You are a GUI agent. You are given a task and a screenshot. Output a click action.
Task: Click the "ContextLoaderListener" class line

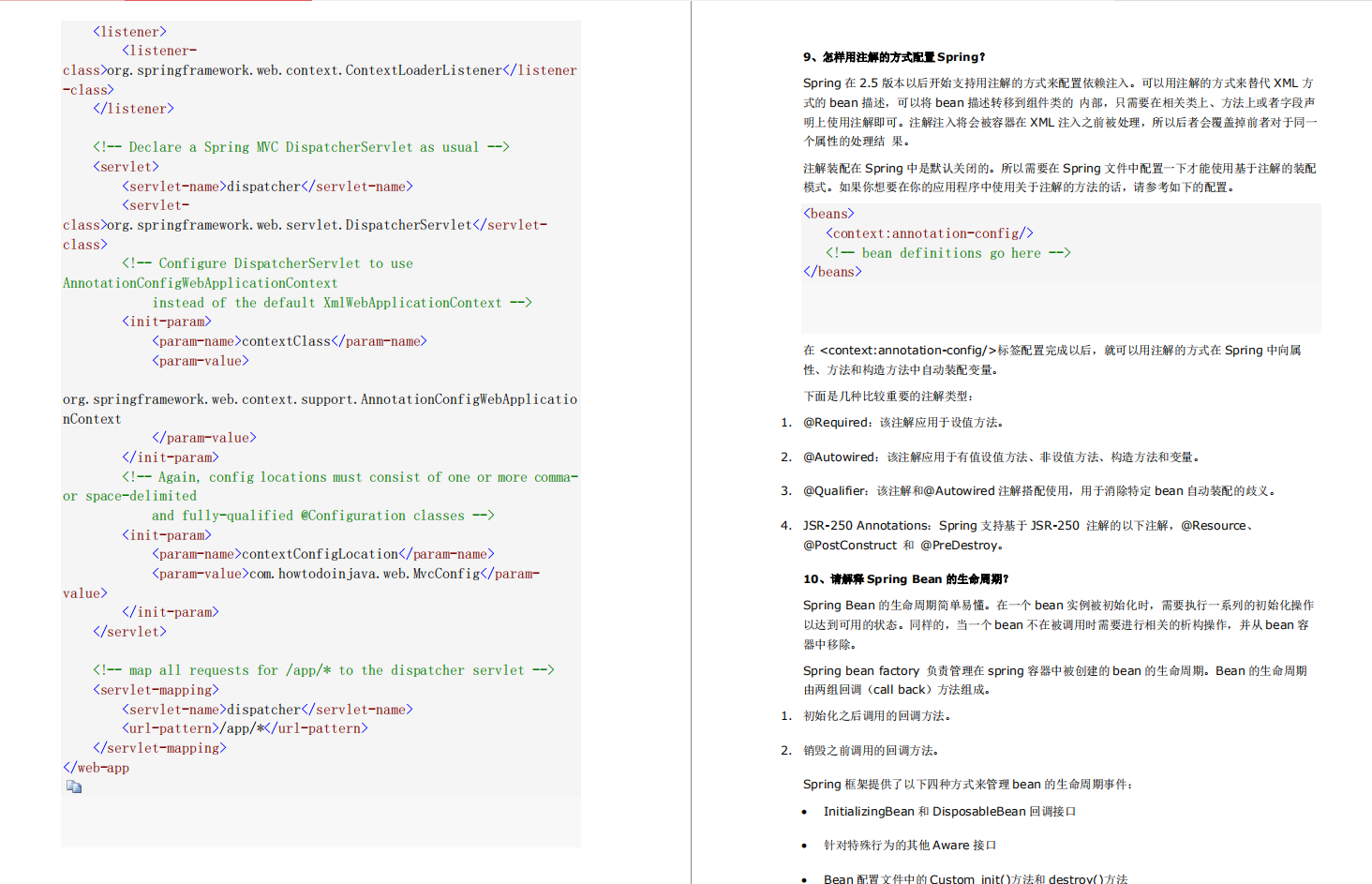[x=320, y=70]
